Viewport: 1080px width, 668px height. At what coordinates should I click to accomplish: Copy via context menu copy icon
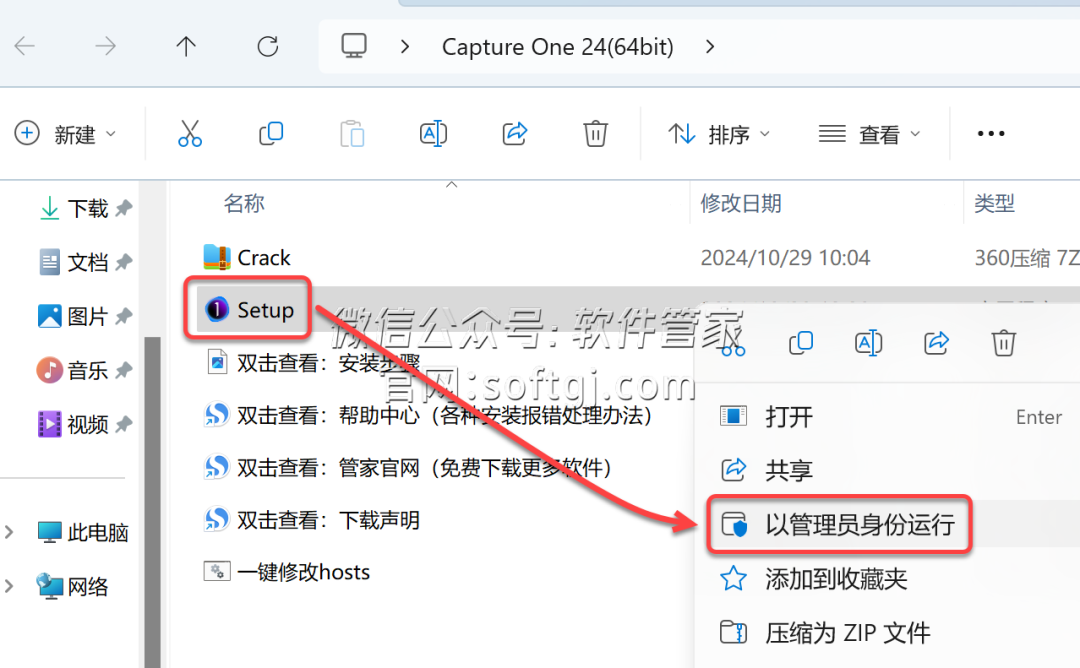coord(800,343)
